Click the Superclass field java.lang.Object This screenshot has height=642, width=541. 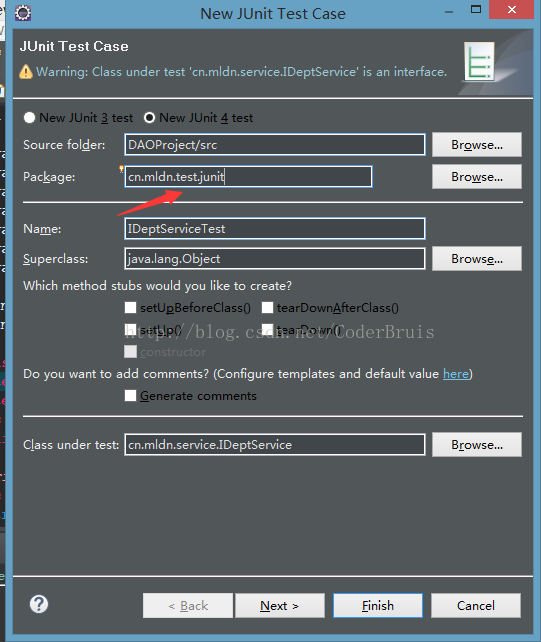coord(275,258)
